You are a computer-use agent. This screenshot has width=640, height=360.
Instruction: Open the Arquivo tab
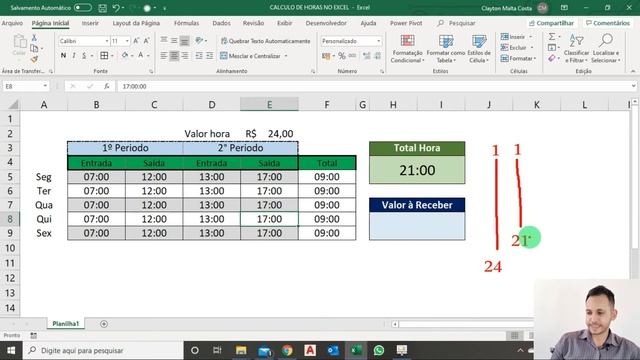point(12,23)
